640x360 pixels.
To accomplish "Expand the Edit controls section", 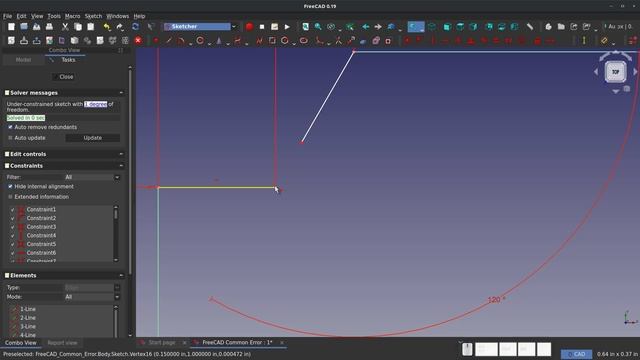I will (121, 154).
